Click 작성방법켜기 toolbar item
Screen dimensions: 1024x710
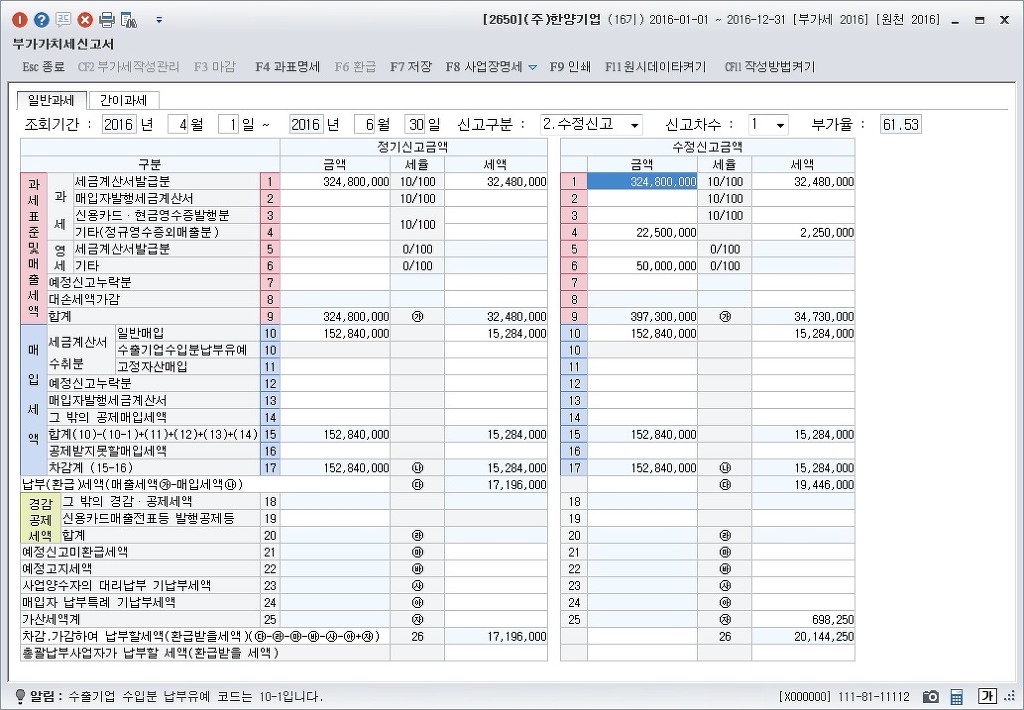(x=769, y=67)
